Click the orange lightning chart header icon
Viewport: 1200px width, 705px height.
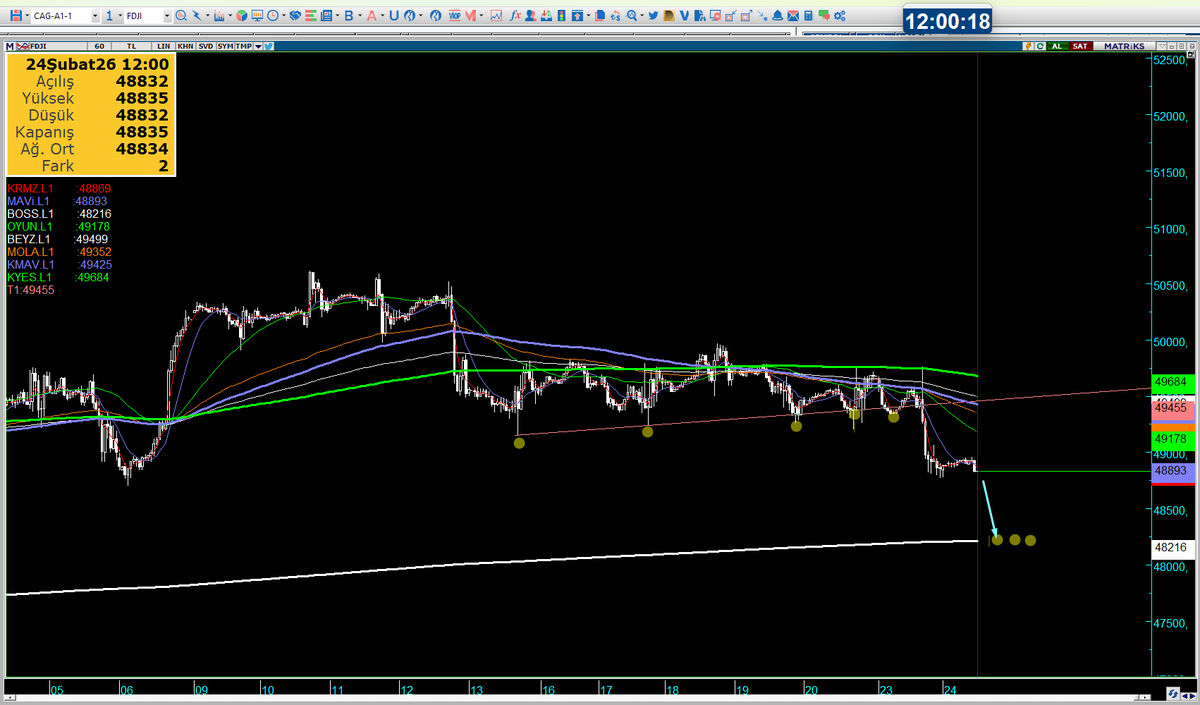(x=1028, y=46)
